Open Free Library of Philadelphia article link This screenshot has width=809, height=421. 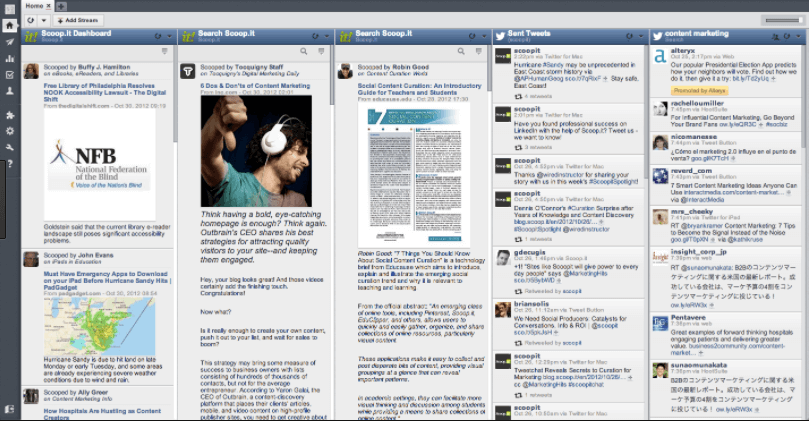[105, 92]
